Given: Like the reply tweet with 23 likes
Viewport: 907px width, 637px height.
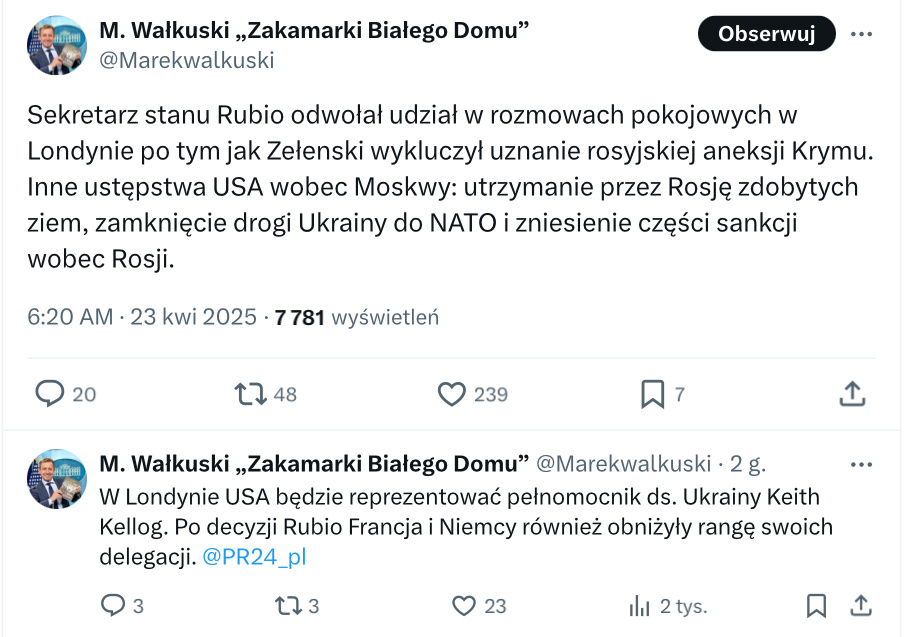Looking at the screenshot, I should coord(463,605).
